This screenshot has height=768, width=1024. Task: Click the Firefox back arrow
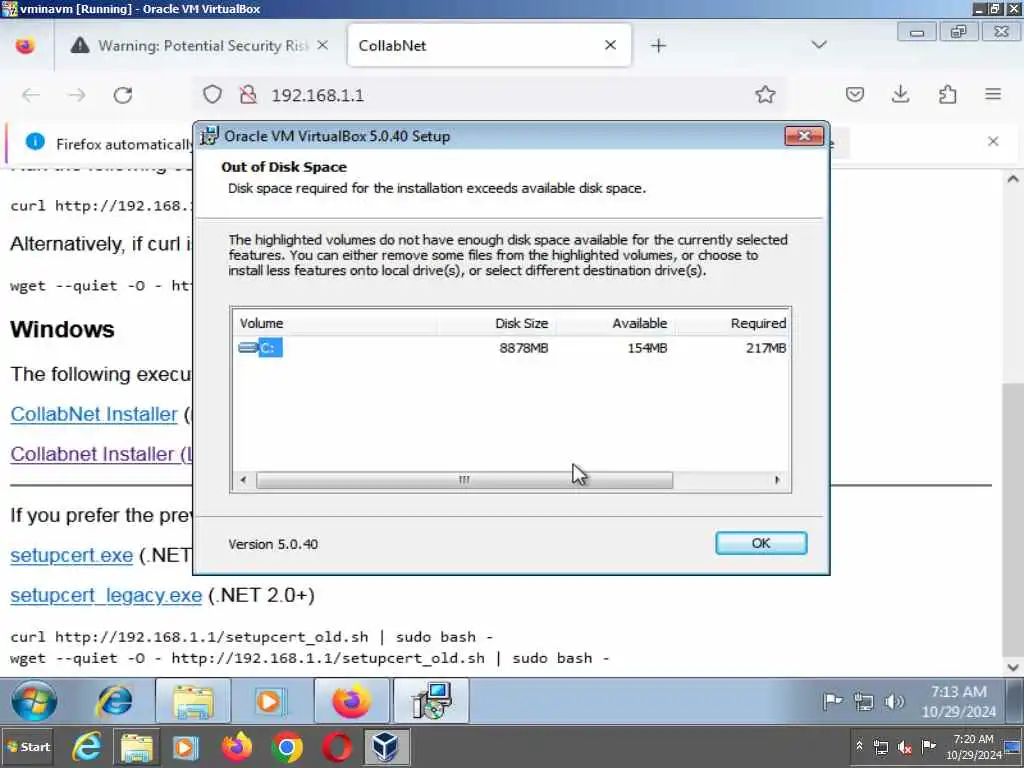[x=31, y=95]
